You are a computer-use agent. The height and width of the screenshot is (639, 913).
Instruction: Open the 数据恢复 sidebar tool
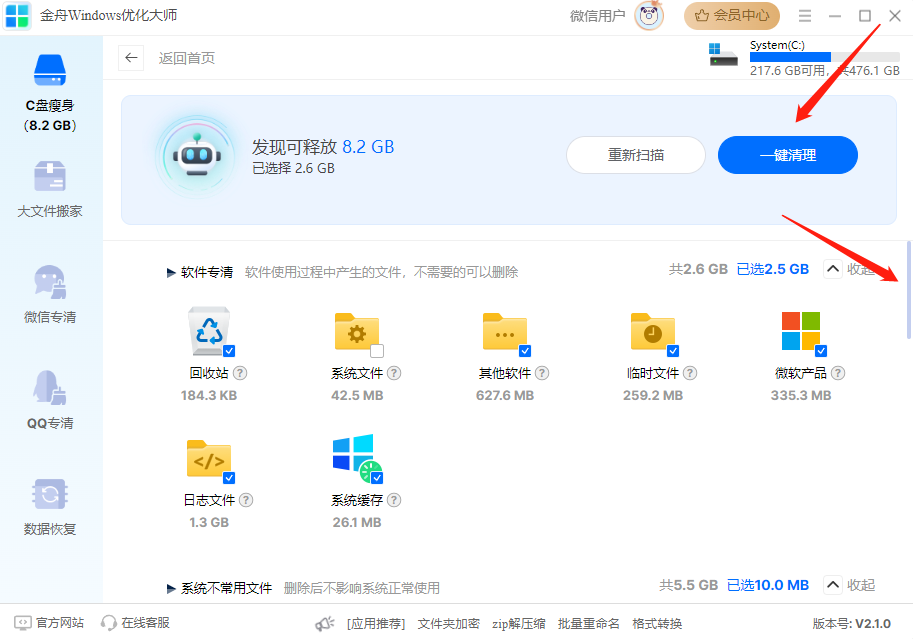[50, 507]
